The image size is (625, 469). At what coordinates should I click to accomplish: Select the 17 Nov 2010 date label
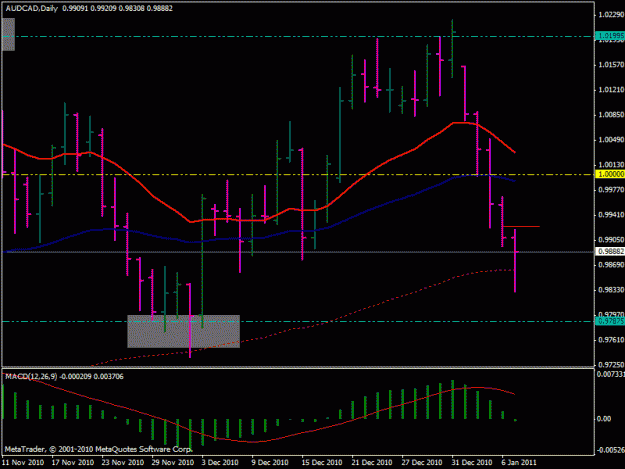click(x=73, y=463)
